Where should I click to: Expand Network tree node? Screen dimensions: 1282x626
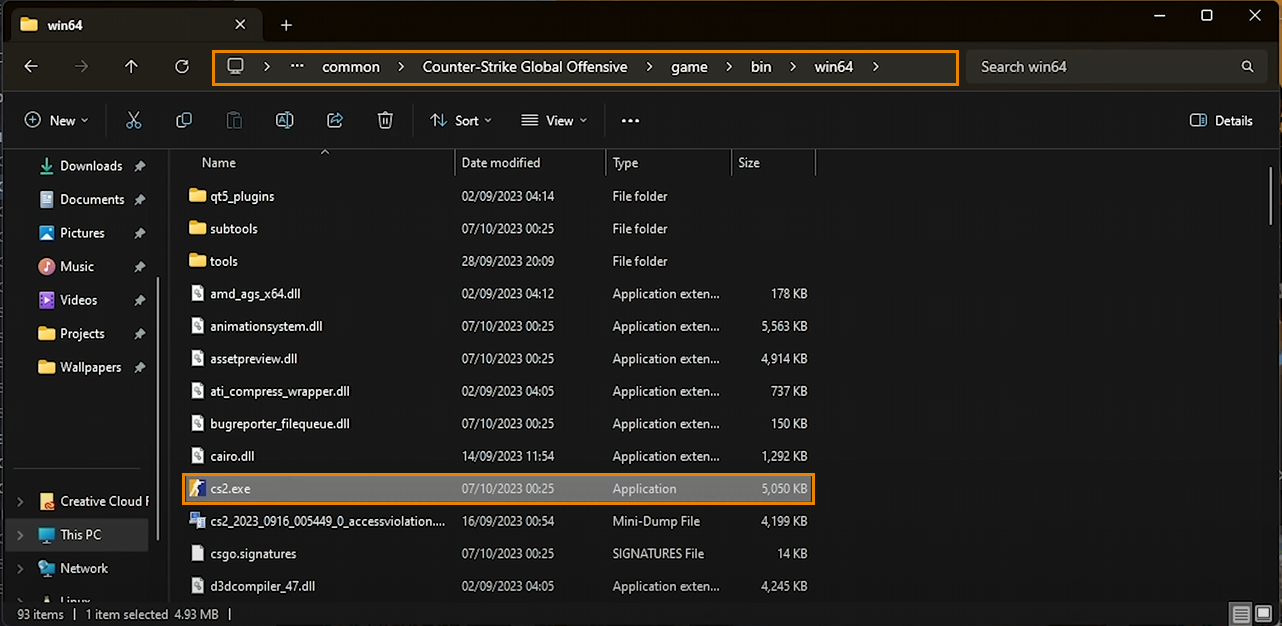pos(21,568)
